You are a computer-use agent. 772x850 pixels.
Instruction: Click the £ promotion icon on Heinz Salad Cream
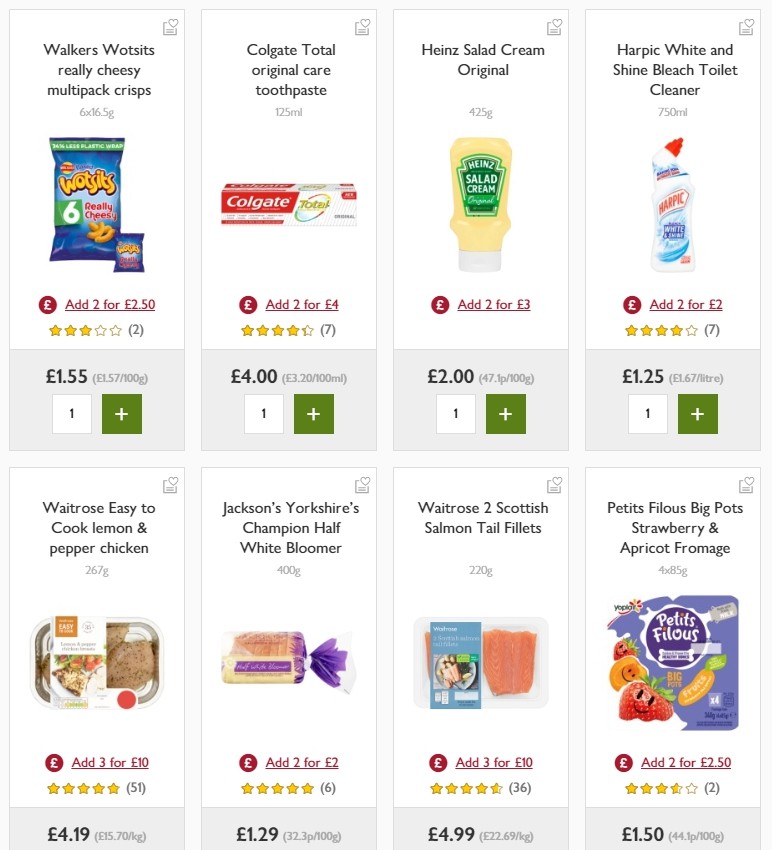coord(440,304)
